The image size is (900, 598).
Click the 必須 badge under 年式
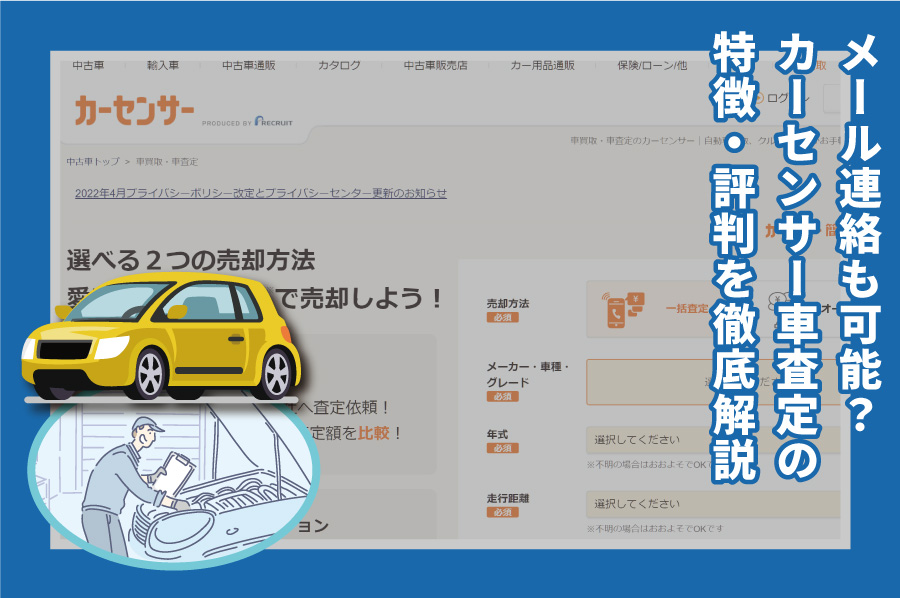coord(502,448)
